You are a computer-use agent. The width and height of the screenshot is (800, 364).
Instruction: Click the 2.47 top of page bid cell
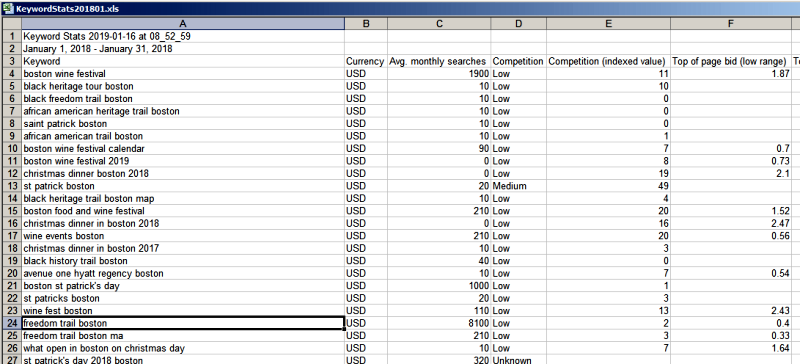click(x=731, y=224)
